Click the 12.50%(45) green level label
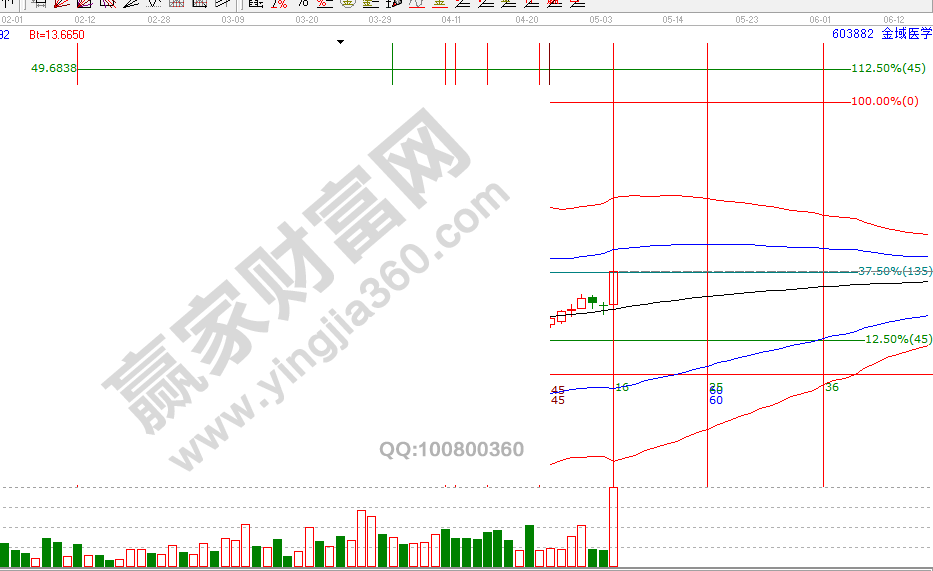The height and width of the screenshot is (571, 933). tap(897, 340)
